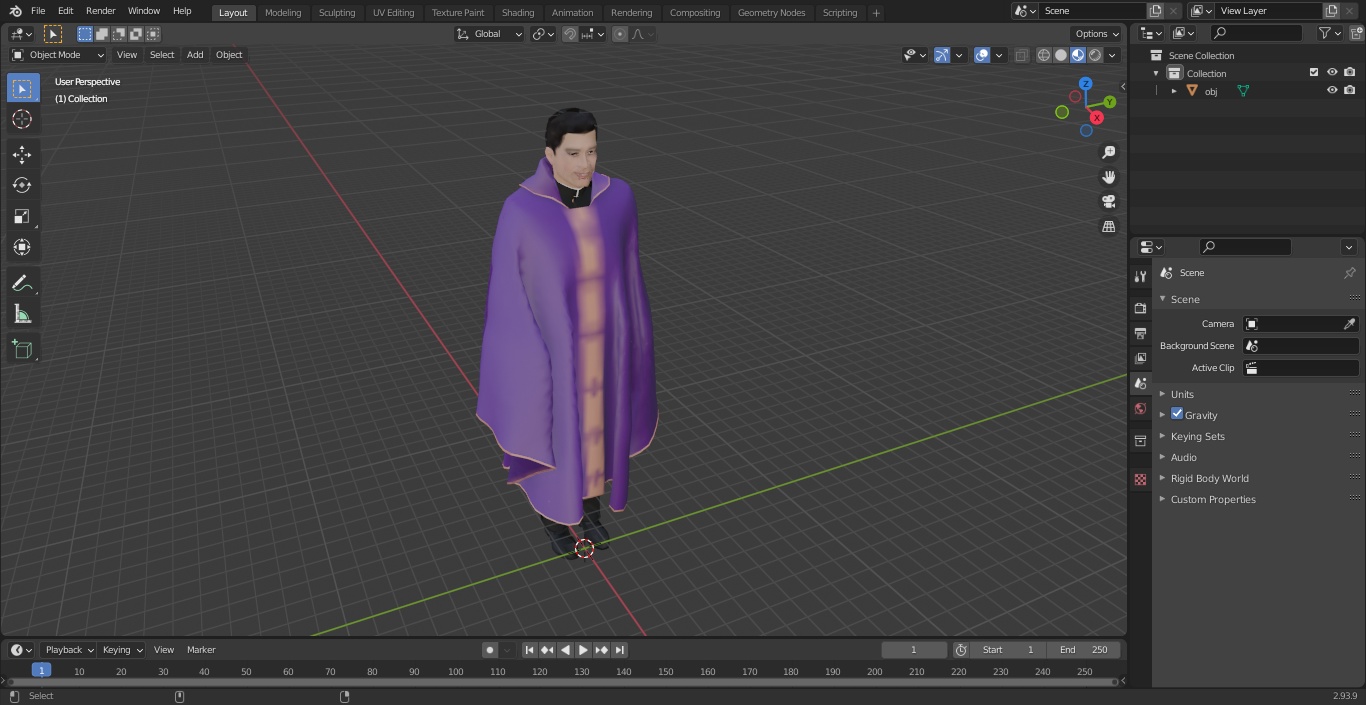Toggle the Gravity checkbox
Viewport: 1366px width, 705px height.
[x=1177, y=414]
